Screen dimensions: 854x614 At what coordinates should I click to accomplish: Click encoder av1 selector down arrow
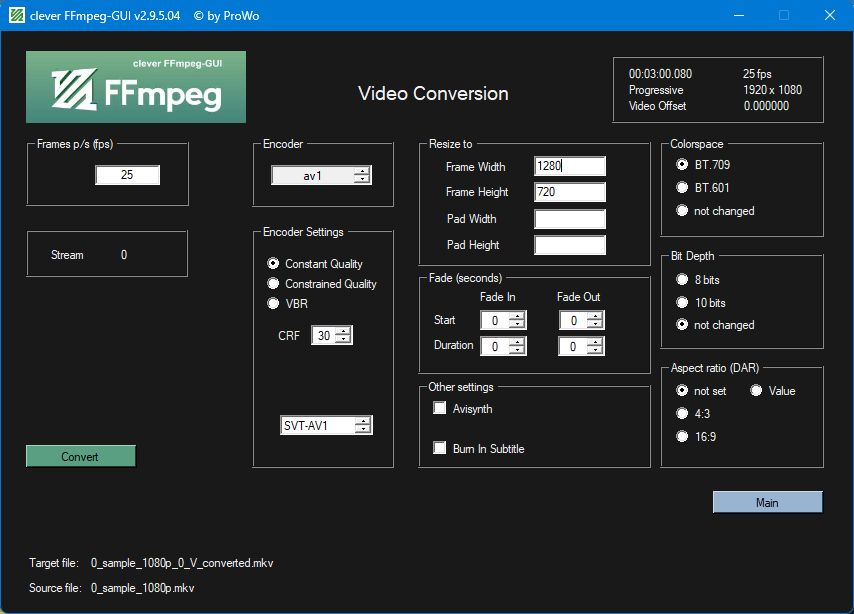pos(362,179)
